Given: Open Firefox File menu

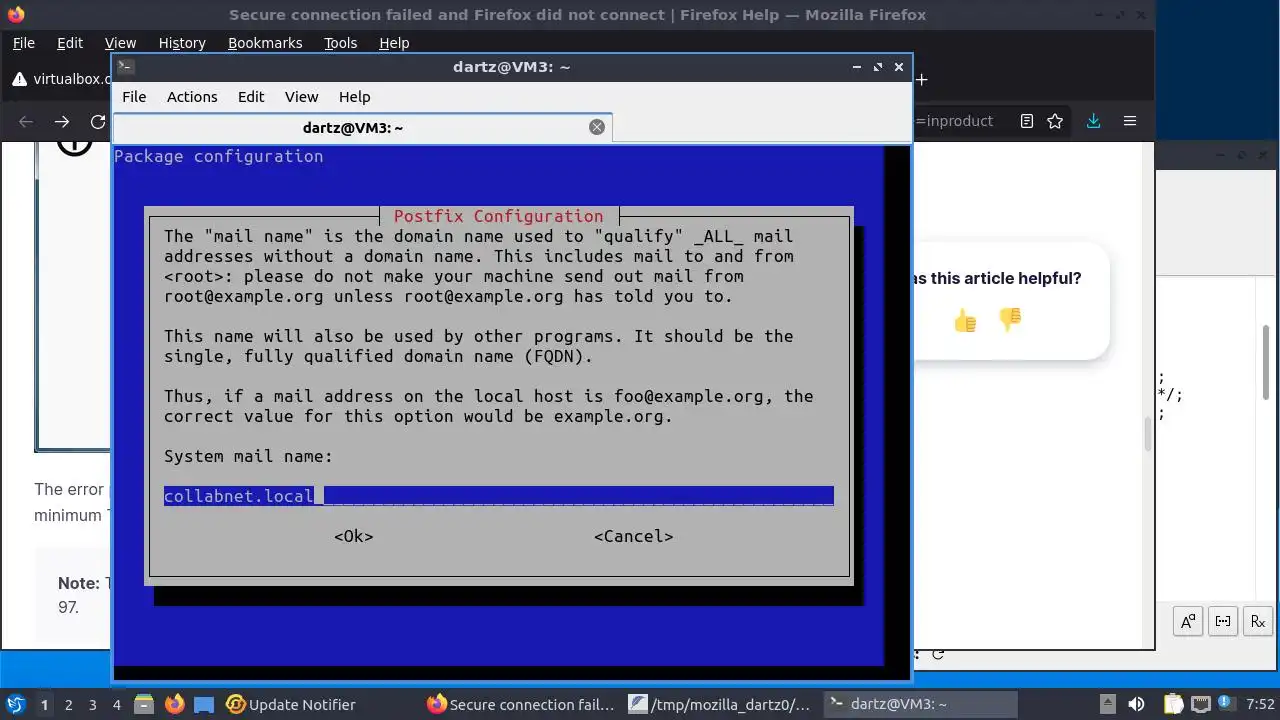Looking at the screenshot, I should (23, 43).
